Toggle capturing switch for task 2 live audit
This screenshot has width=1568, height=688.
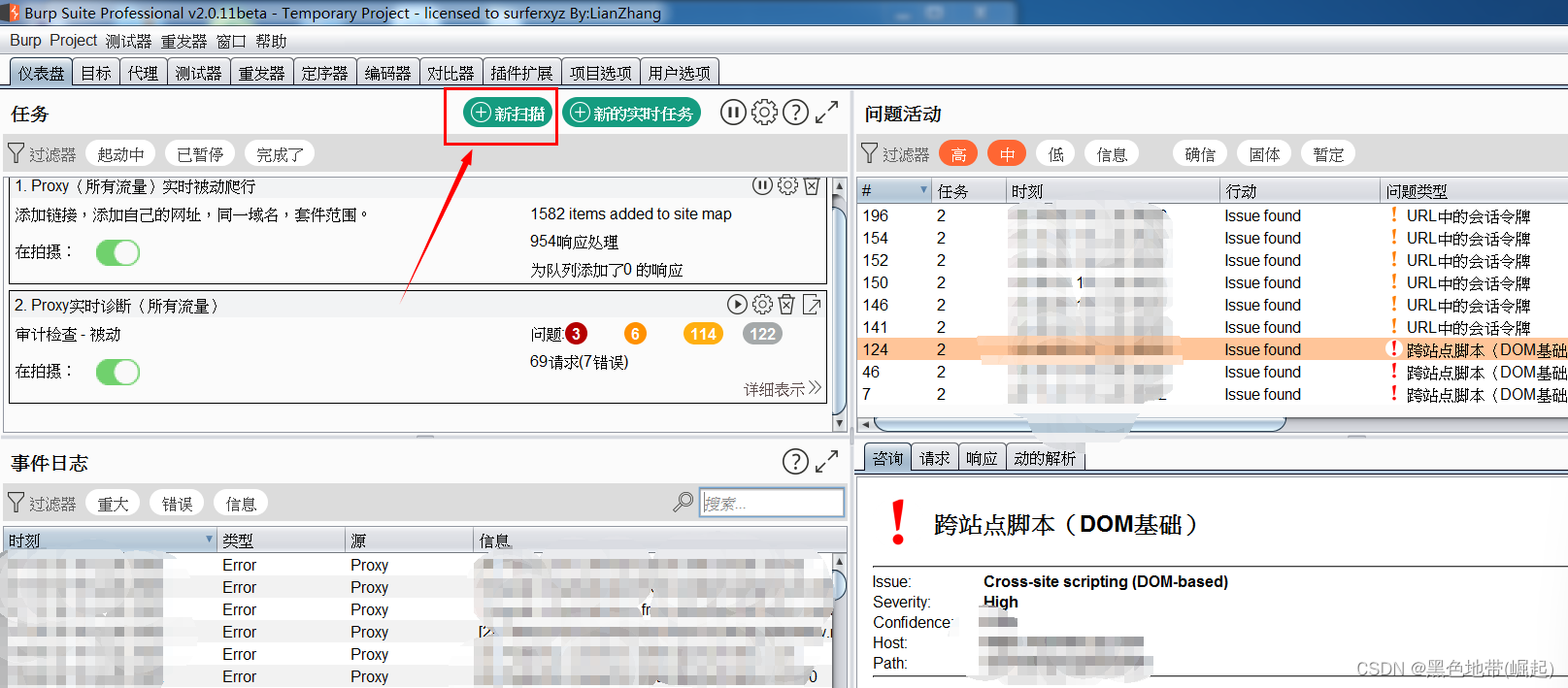[x=117, y=372]
